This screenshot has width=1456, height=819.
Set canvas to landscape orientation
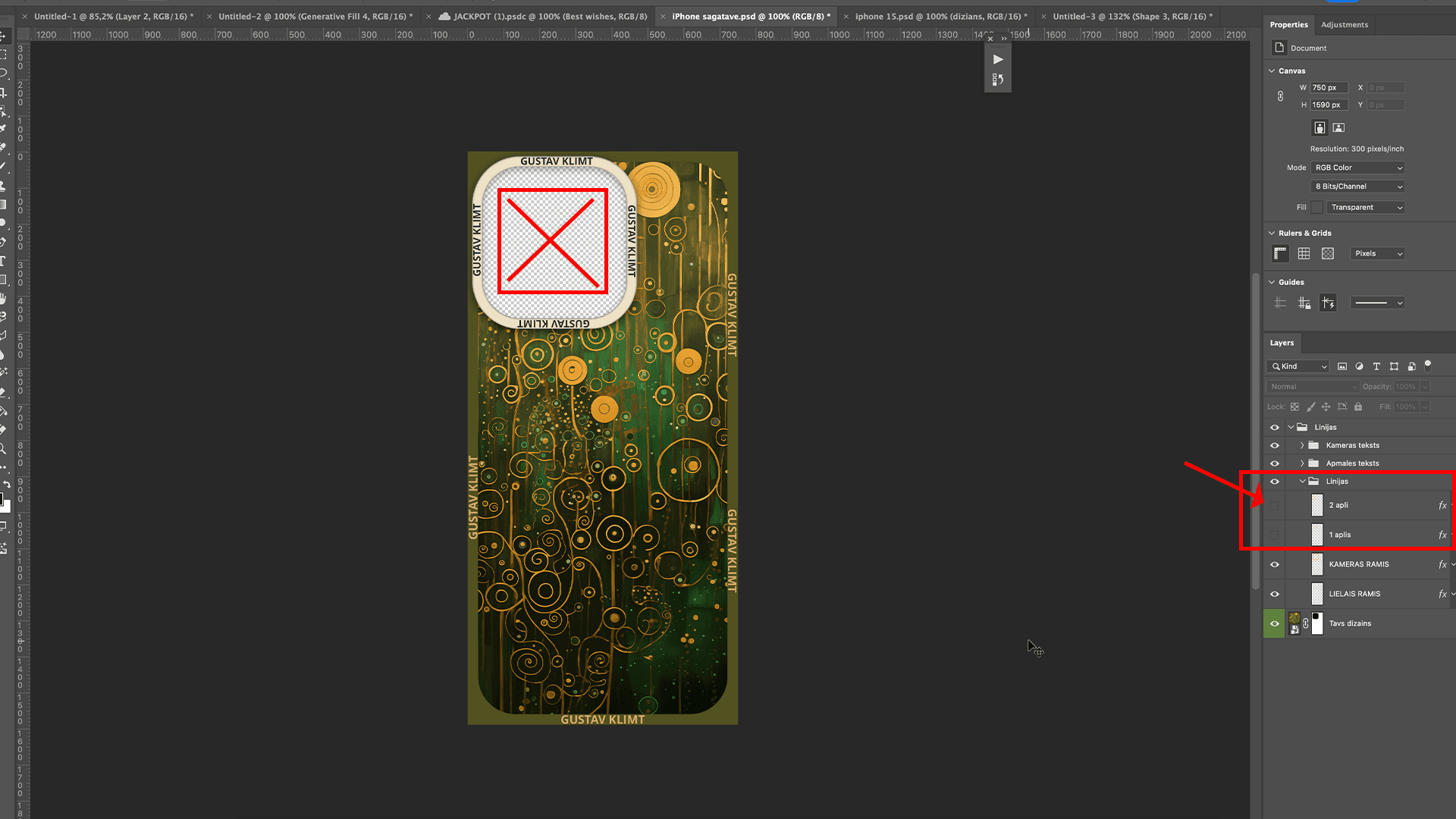pos(1338,127)
